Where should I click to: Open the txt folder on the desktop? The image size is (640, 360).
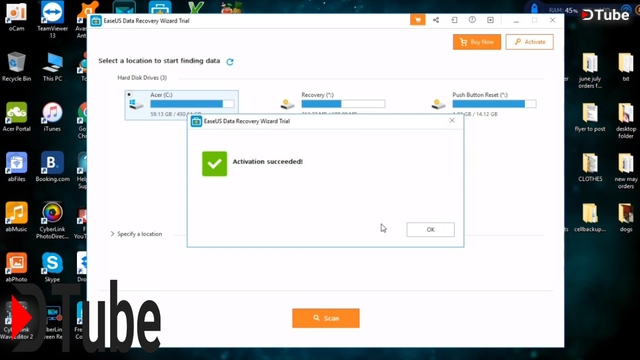pyautogui.click(x=626, y=67)
